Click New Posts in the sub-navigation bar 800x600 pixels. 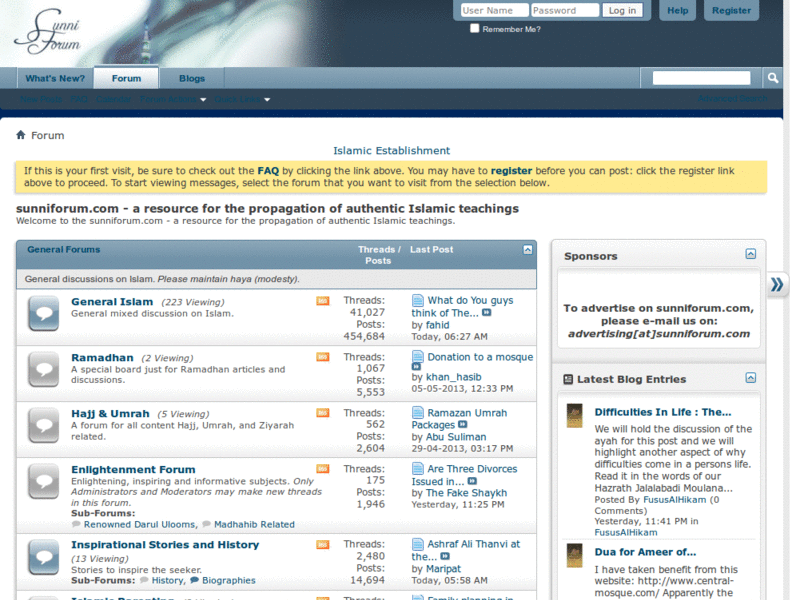point(41,99)
